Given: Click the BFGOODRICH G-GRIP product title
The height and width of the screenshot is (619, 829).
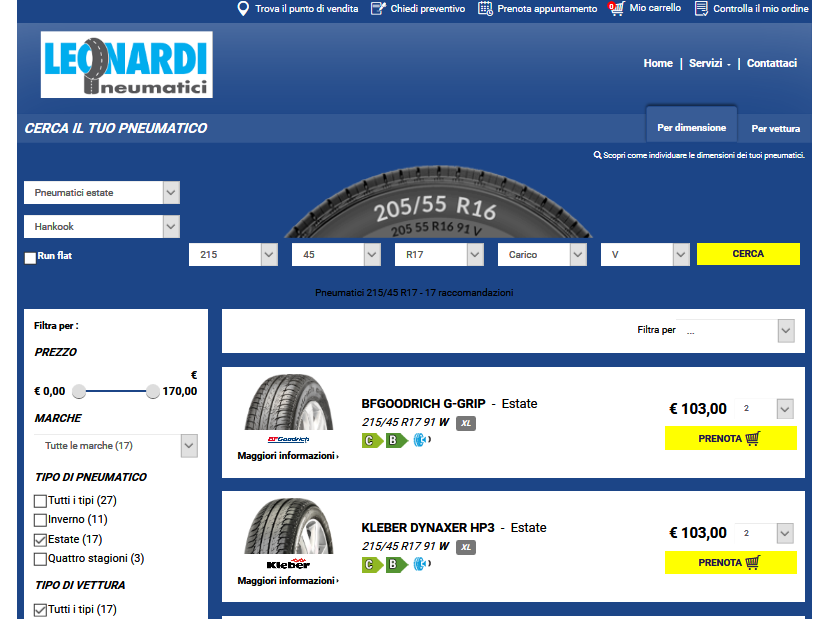Looking at the screenshot, I should (x=423, y=404).
